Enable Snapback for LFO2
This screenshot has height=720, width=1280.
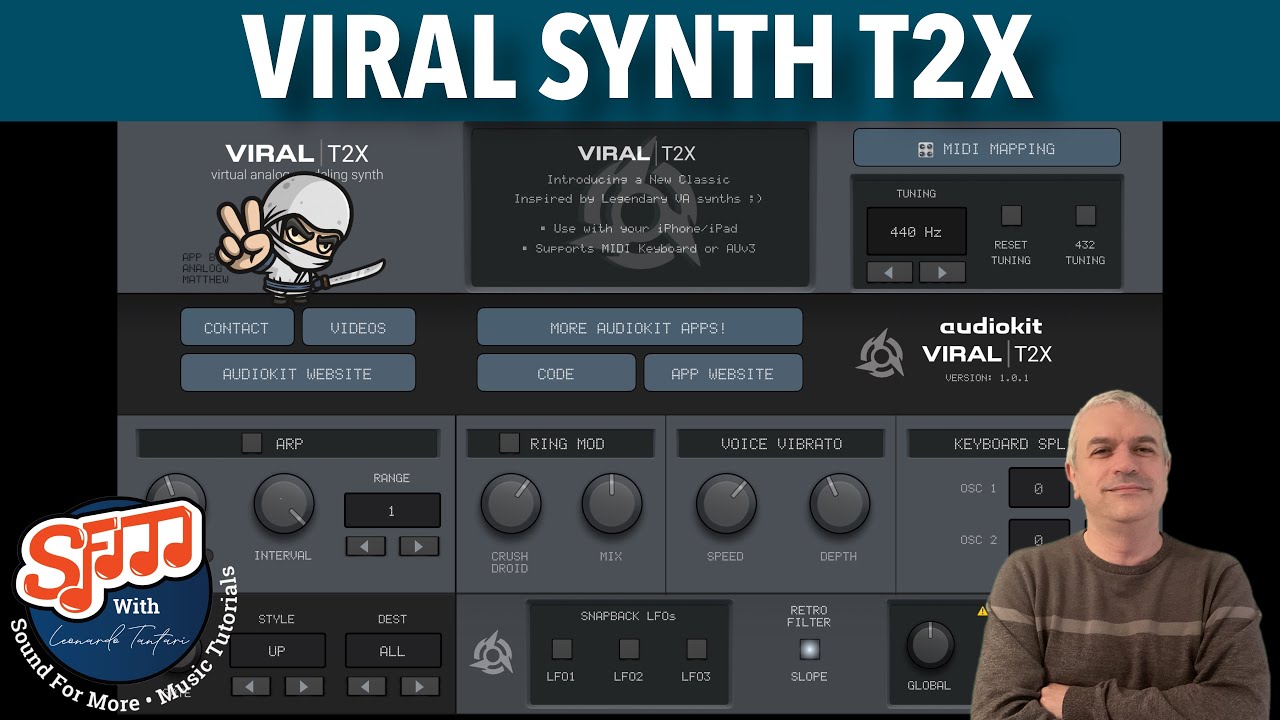(x=629, y=648)
